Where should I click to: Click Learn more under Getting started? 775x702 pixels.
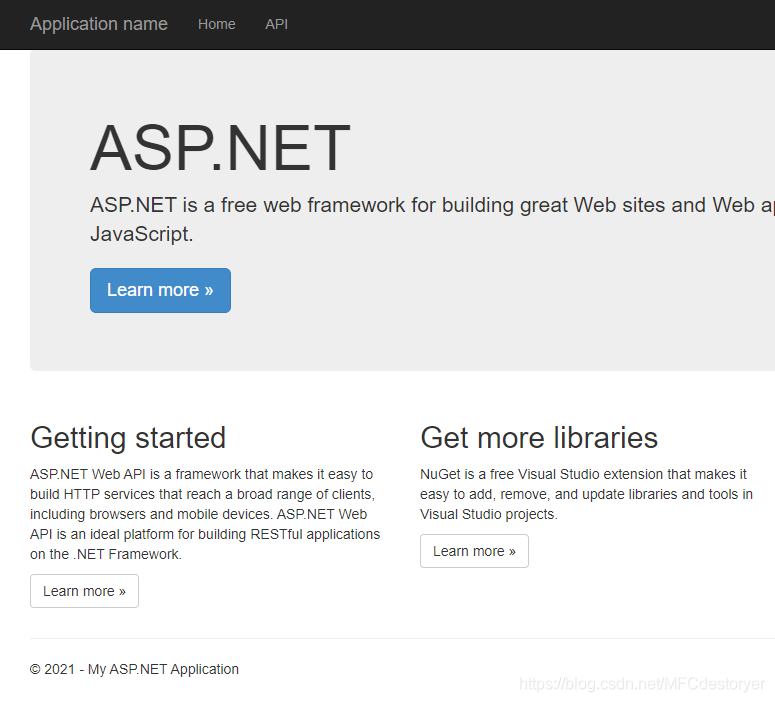[x=85, y=591]
